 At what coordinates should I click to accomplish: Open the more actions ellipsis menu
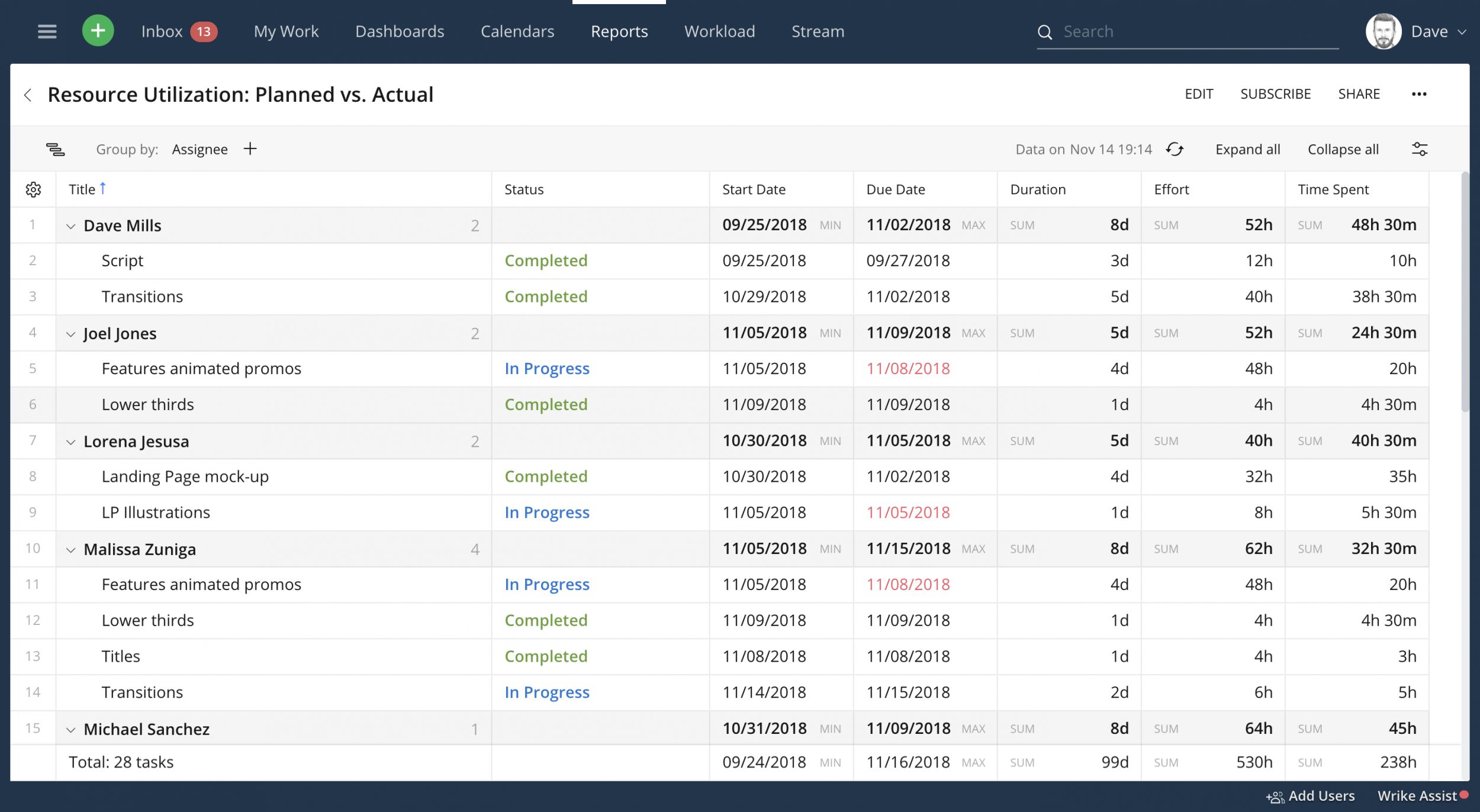(1418, 94)
